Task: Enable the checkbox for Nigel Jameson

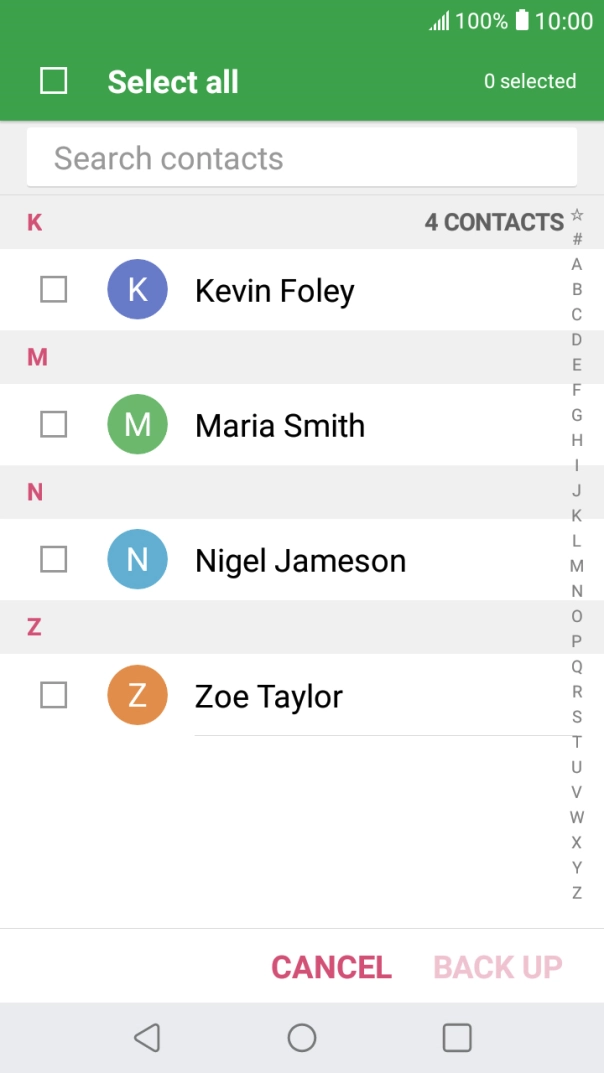Action: pos(54,560)
